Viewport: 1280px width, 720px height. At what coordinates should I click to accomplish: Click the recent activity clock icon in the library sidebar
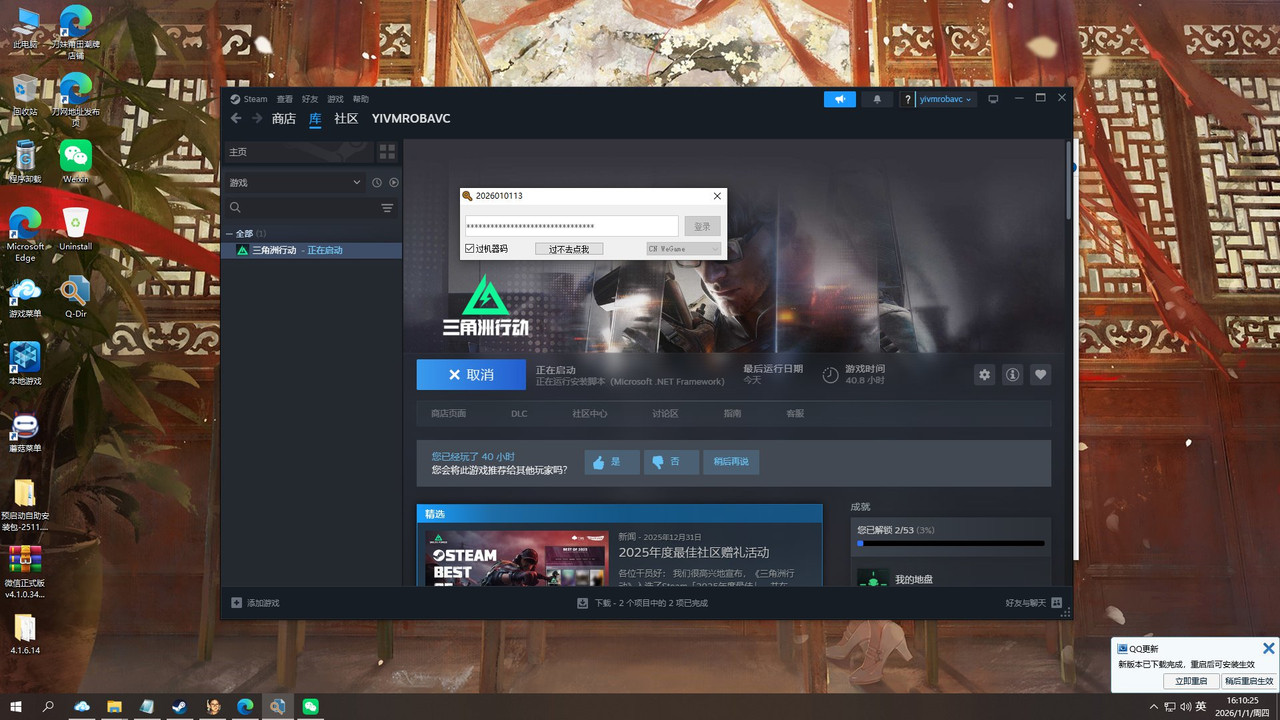[377, 183]
